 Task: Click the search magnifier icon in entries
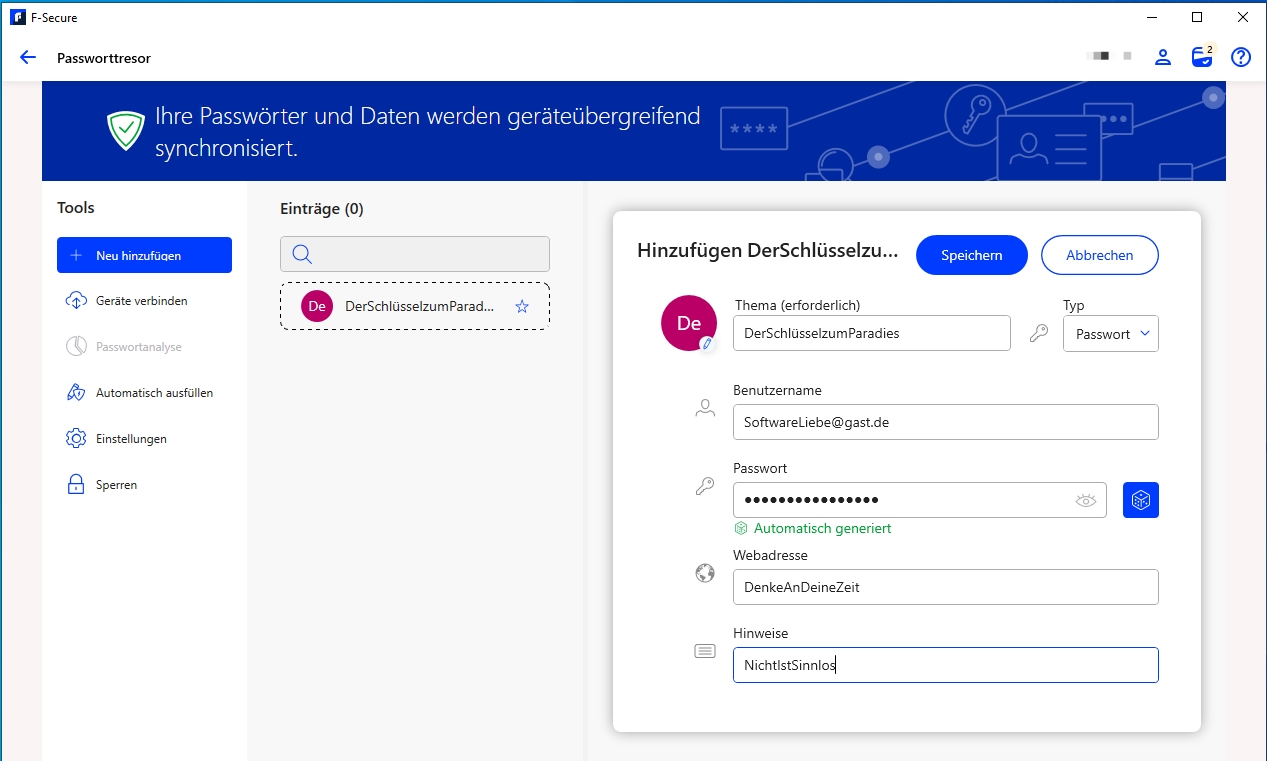302,255
